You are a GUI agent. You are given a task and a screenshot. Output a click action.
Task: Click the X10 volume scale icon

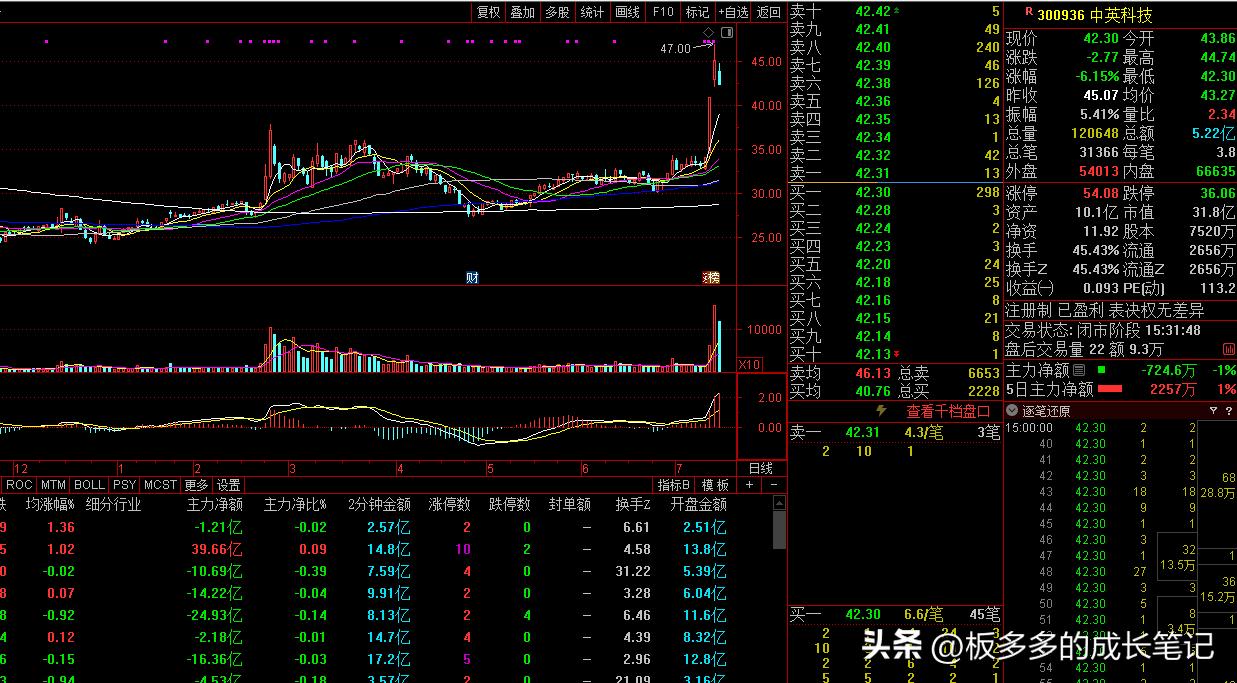[x=748, y=365]
